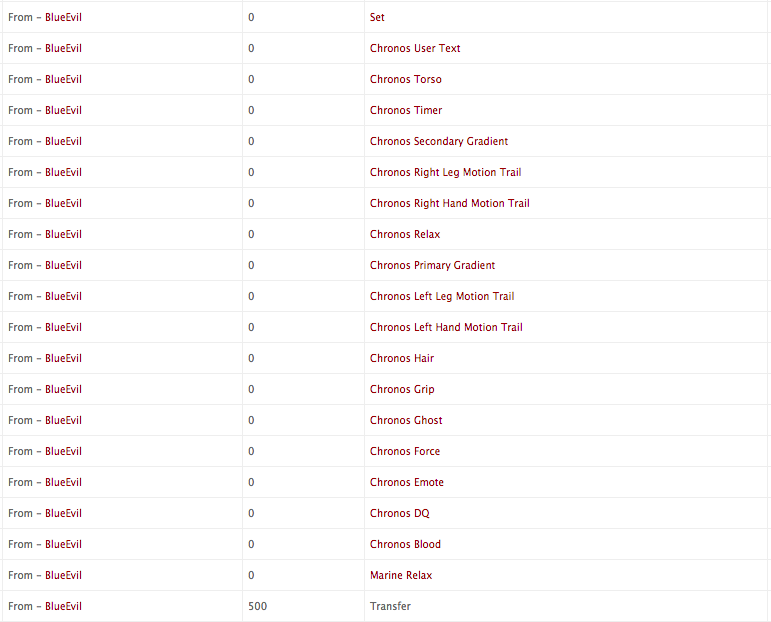Viewport: 771px width, 622px height.
Task: Select Chronos Right Leg Motion Trail link
Action: [445, 172]
